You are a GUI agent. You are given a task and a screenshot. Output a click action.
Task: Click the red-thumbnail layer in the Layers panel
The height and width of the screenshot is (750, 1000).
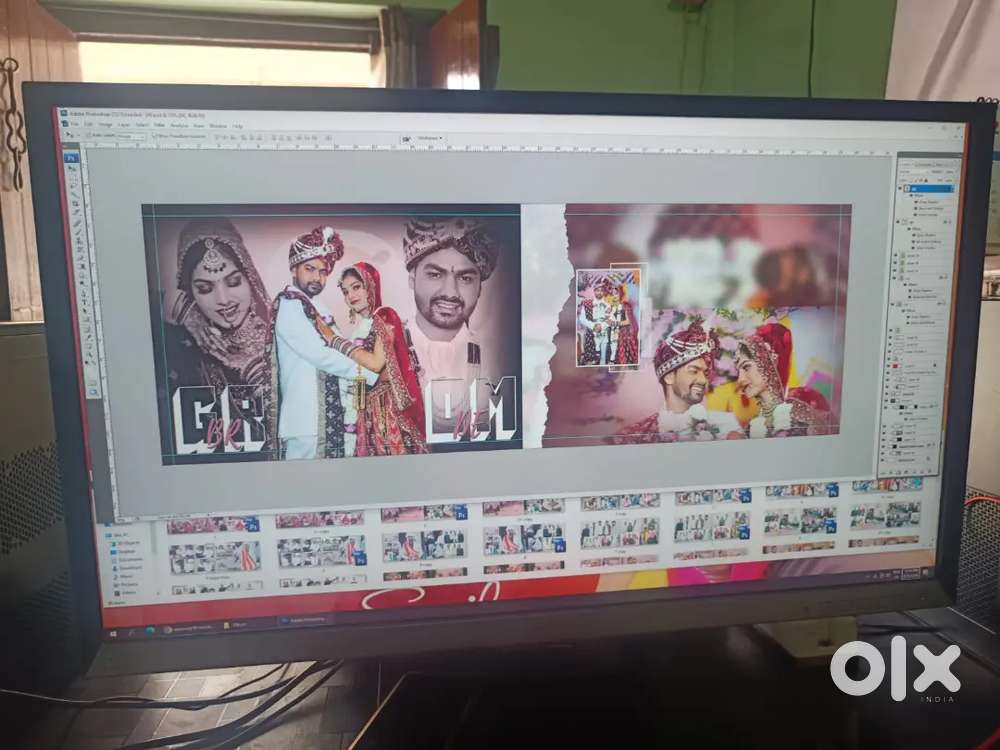[x=914, y=366]
